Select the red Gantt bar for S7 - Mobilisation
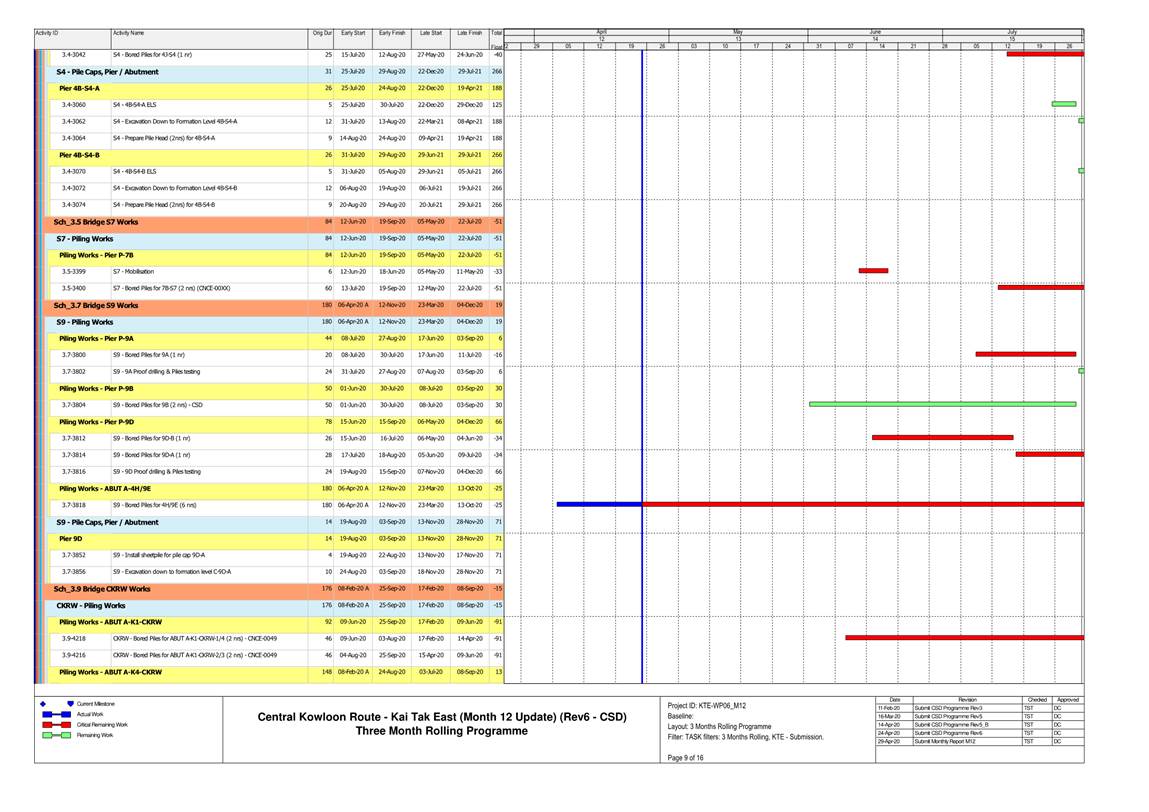1149x812 pixels. click(x=873, y=270)
